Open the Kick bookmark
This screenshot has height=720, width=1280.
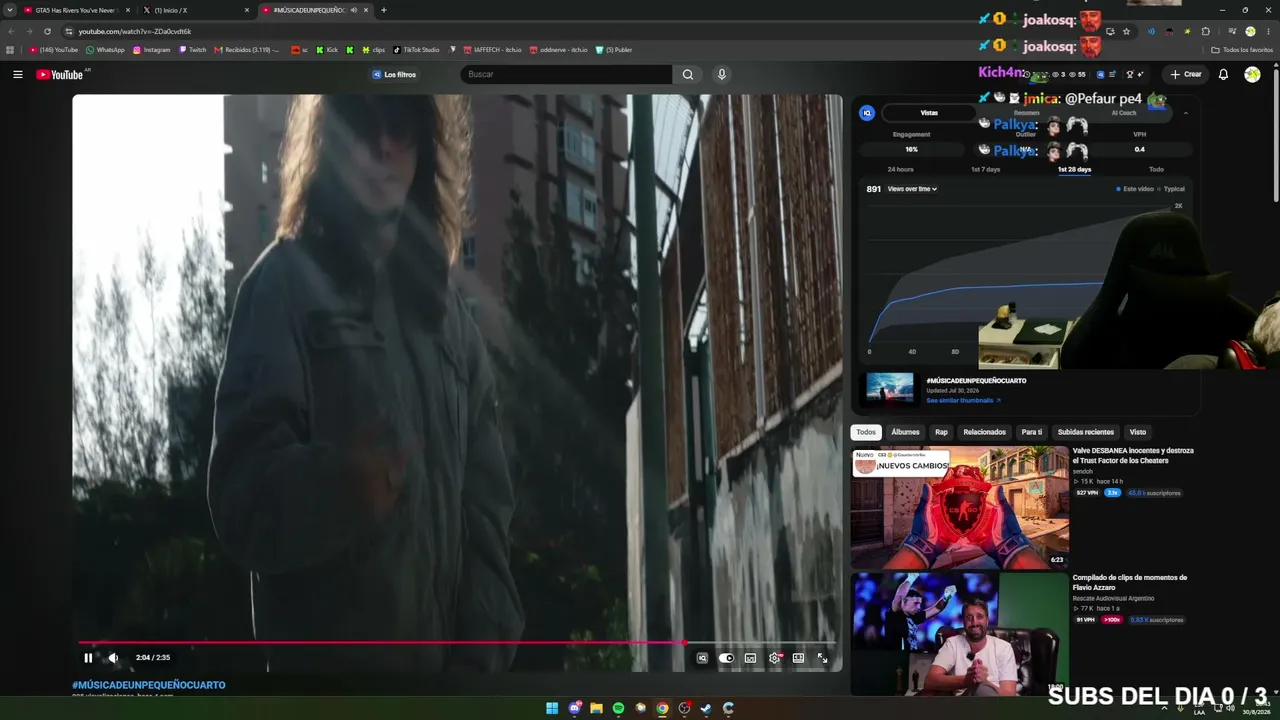click(327, 49)
